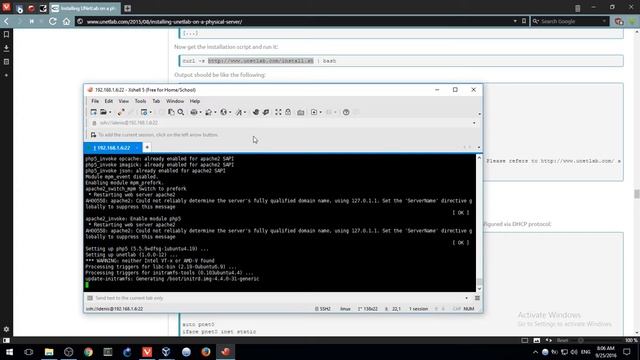Click the Xshell terminal vertical scrollbar
This screenshot has height=360, width=640.
480,223
